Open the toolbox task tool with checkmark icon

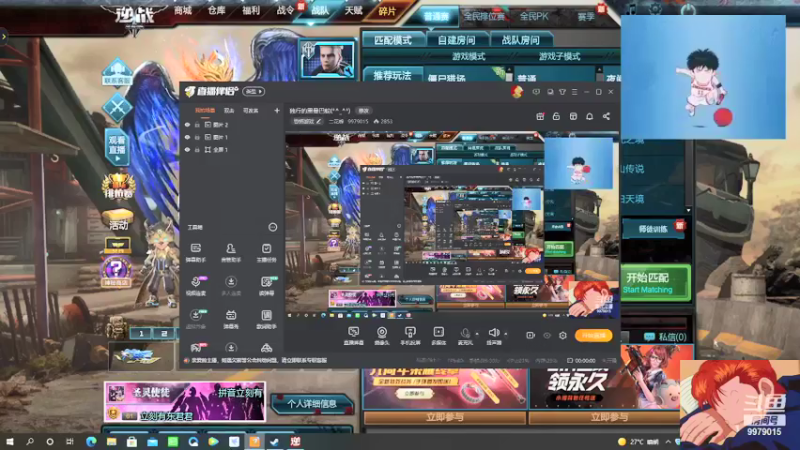coord(266,252)
